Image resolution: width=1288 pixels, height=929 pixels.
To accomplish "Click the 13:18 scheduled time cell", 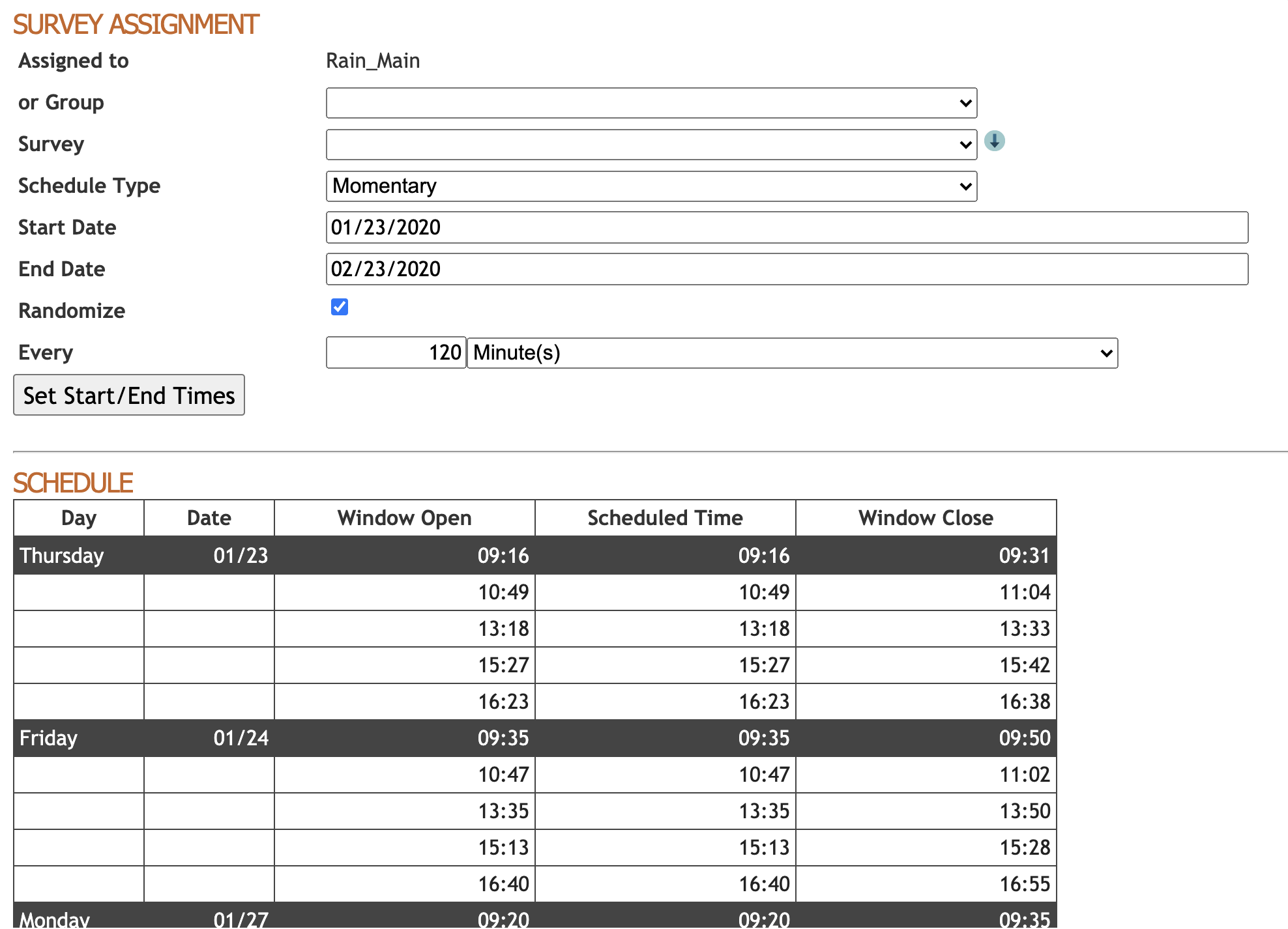I will click(763, 629).
